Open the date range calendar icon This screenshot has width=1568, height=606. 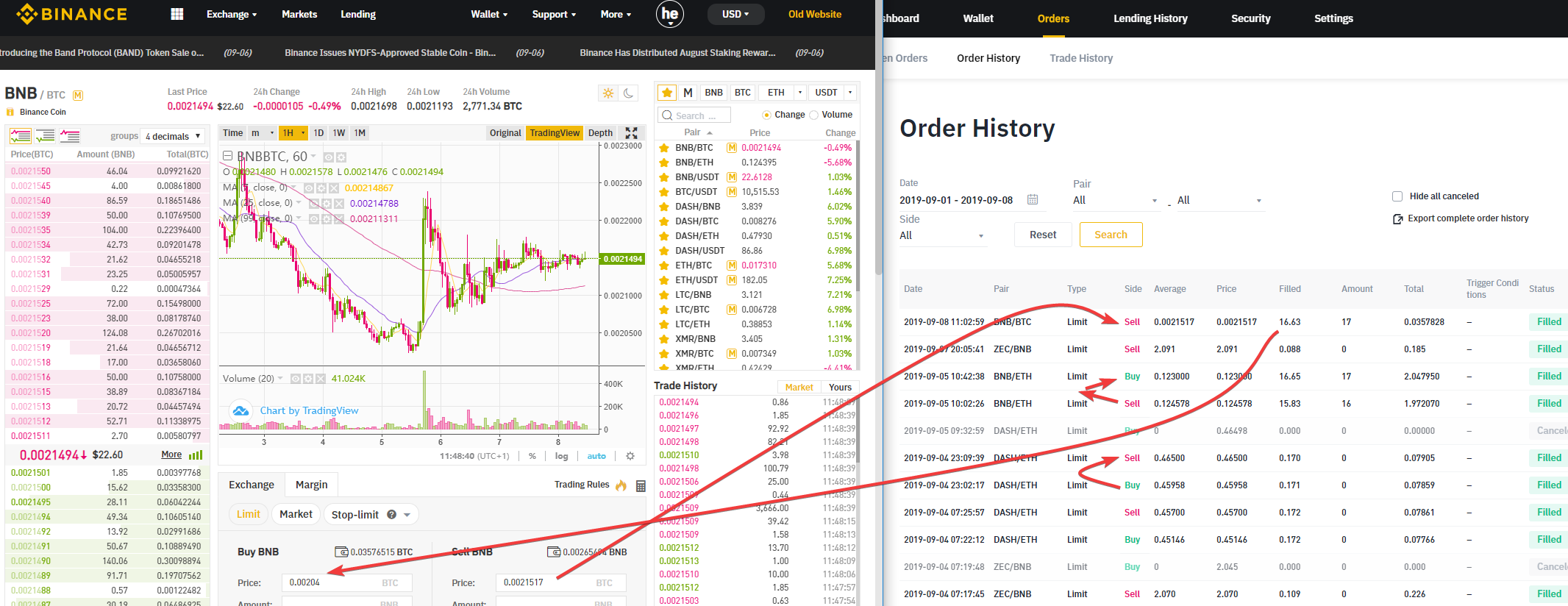[1033, 200]
